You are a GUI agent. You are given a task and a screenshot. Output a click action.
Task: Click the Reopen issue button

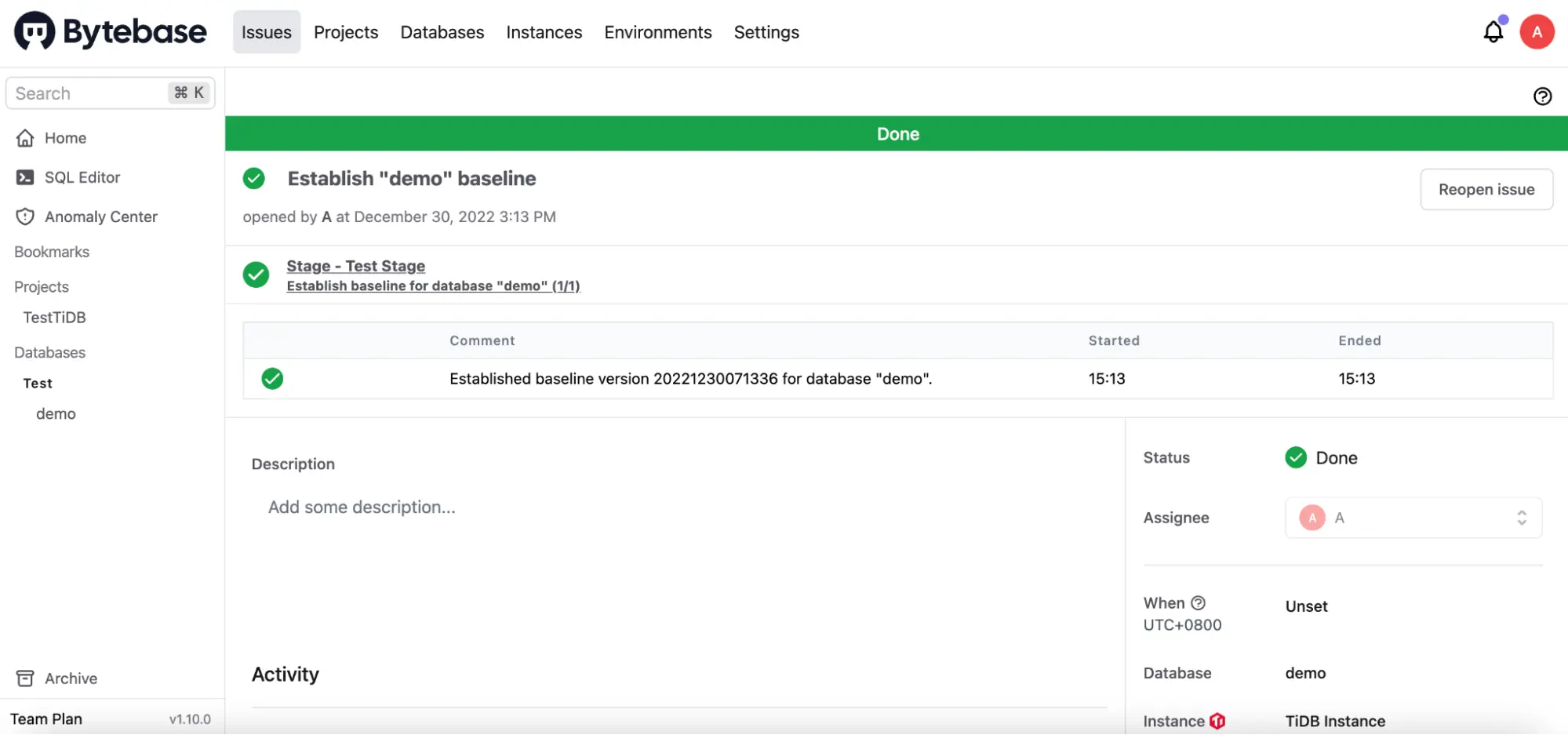pos(1486,189)
